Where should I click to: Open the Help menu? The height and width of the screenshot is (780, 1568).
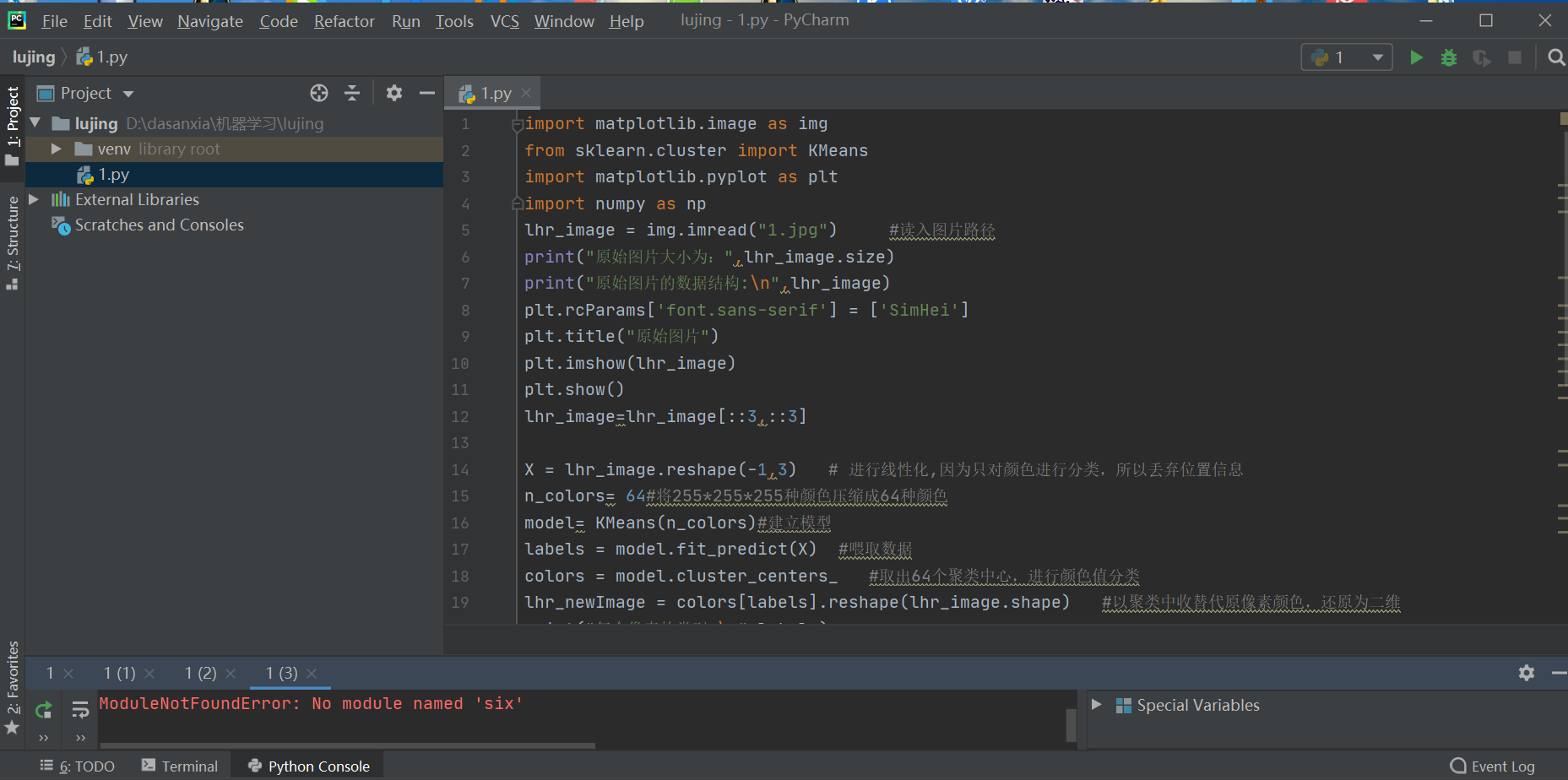(627, 21)
